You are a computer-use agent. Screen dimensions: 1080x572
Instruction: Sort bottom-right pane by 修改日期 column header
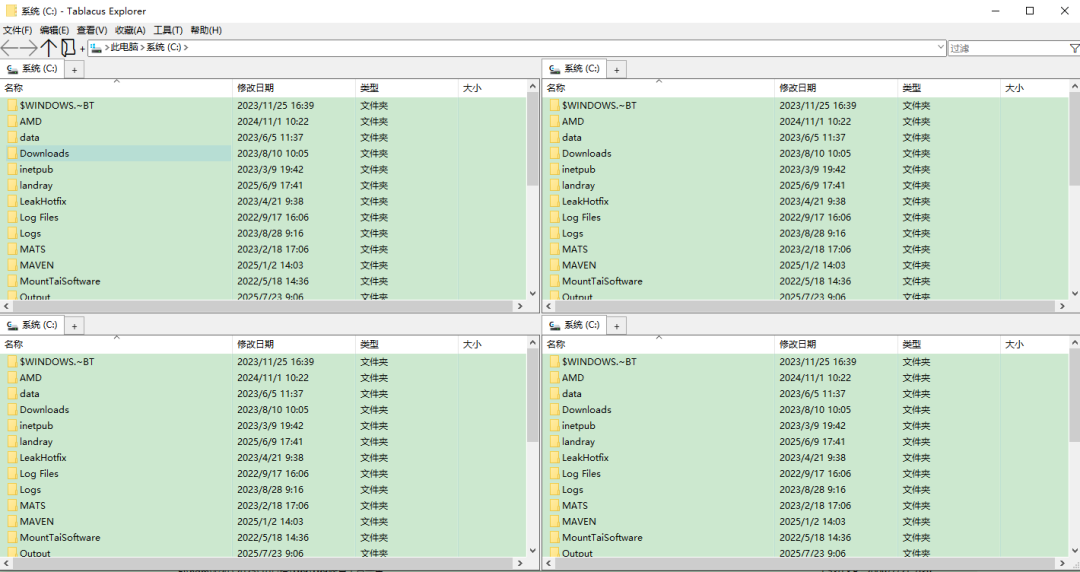click(836, 345)
